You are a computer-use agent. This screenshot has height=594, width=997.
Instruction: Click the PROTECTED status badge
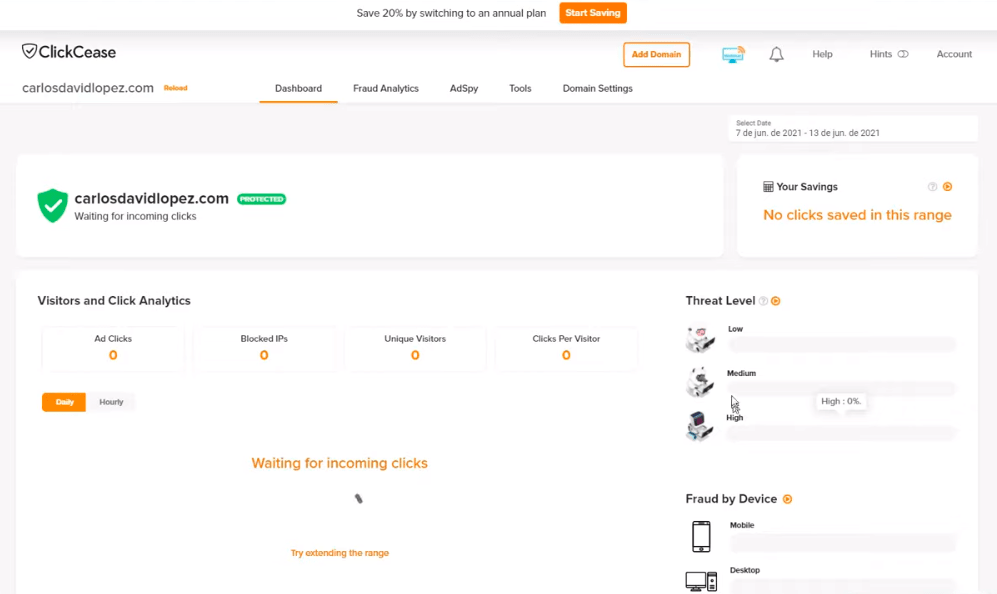tap(261, 199)
